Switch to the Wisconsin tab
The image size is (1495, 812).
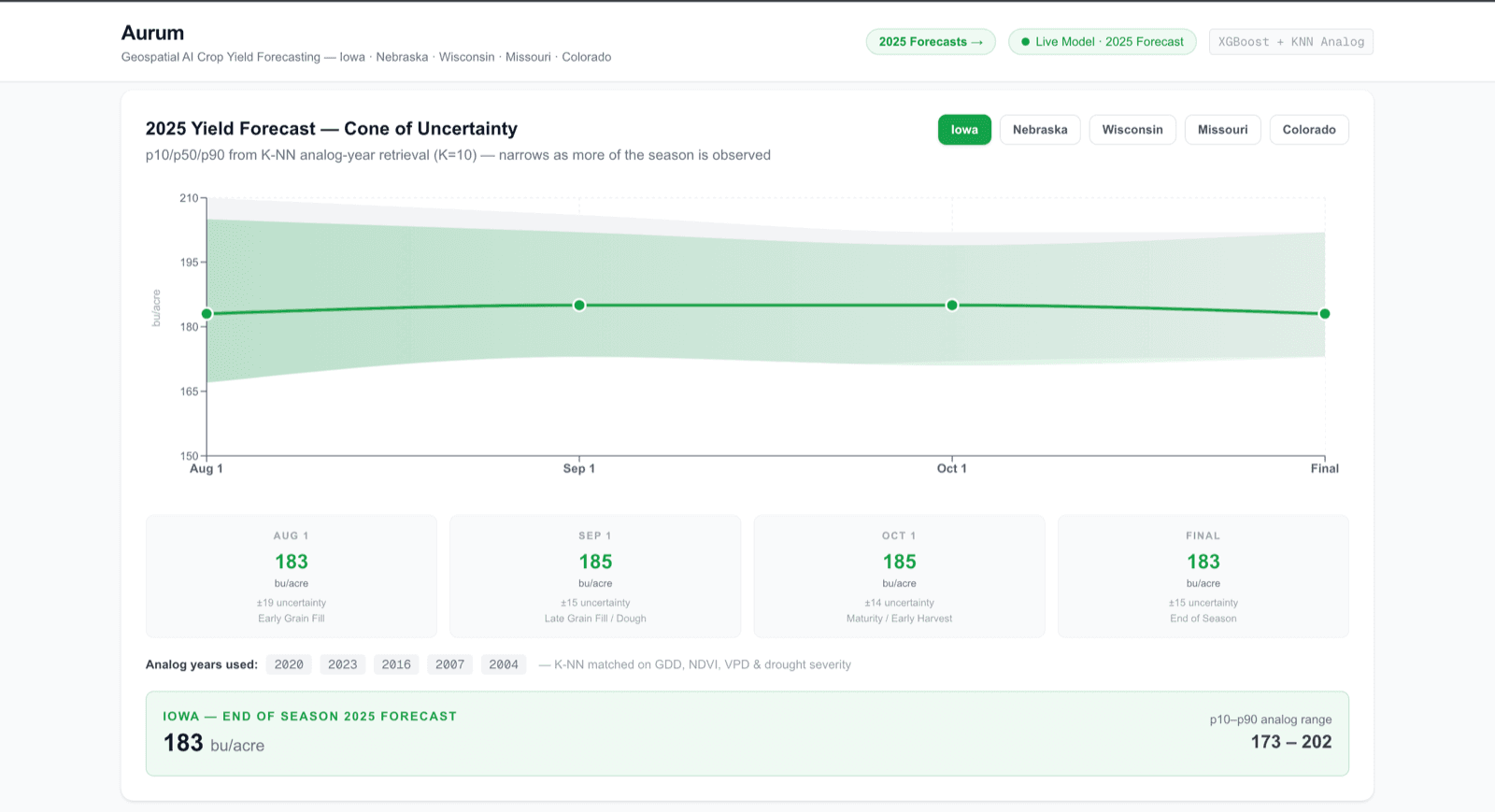click(x=1132, y=130)
